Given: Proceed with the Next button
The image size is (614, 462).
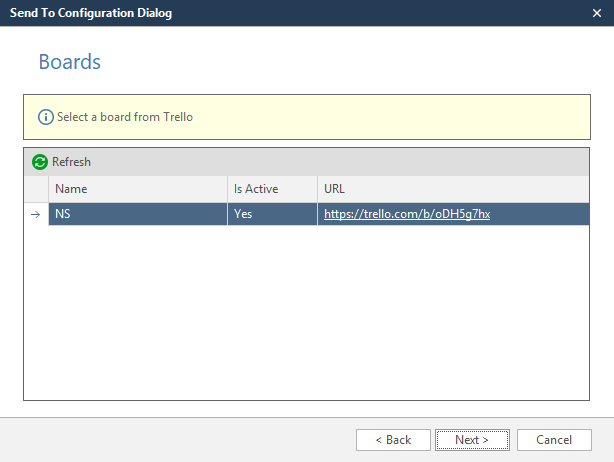Looking at the screenshot, I should coord(472,440).
